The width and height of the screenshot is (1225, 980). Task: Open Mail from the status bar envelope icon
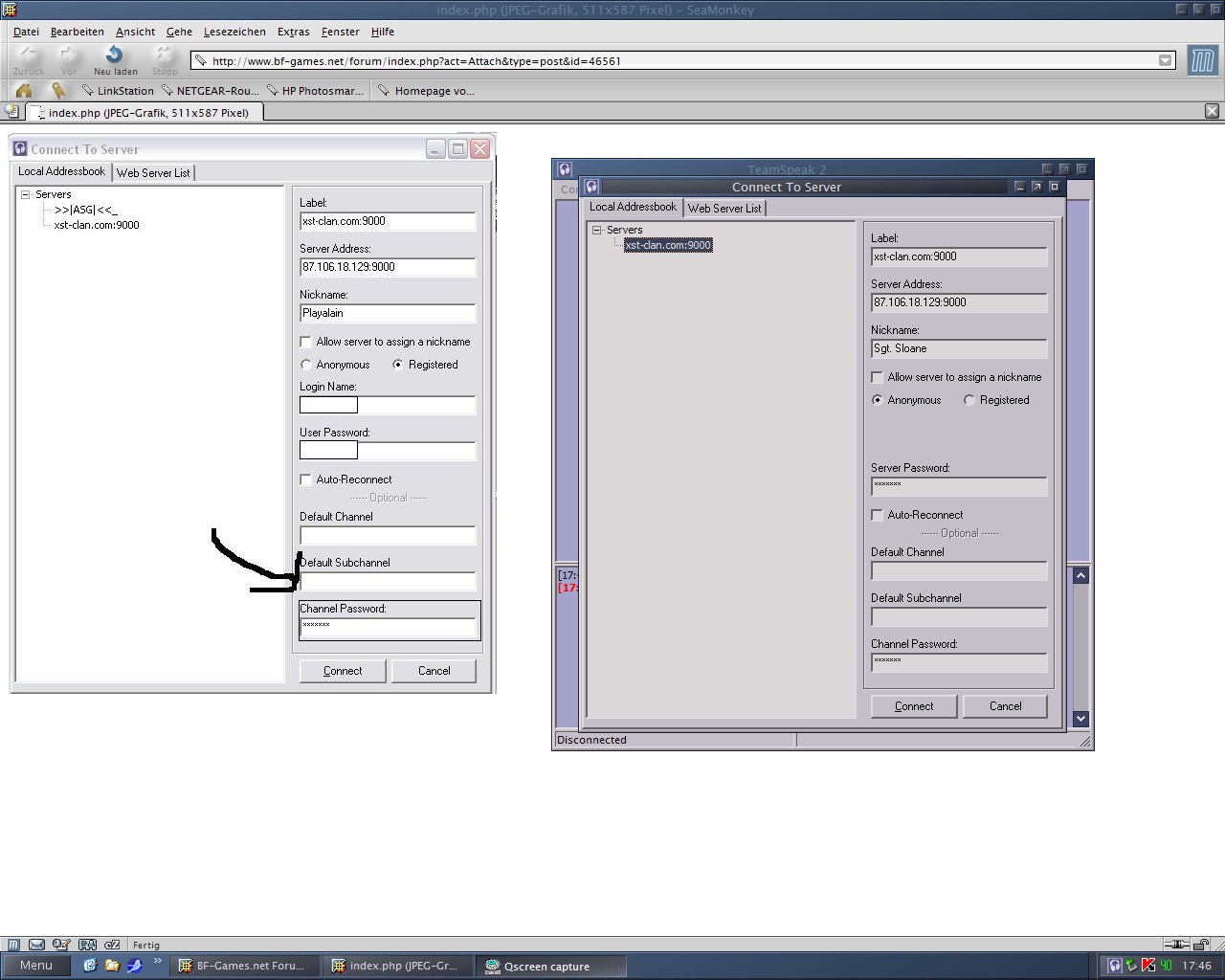tap(36, 945)
